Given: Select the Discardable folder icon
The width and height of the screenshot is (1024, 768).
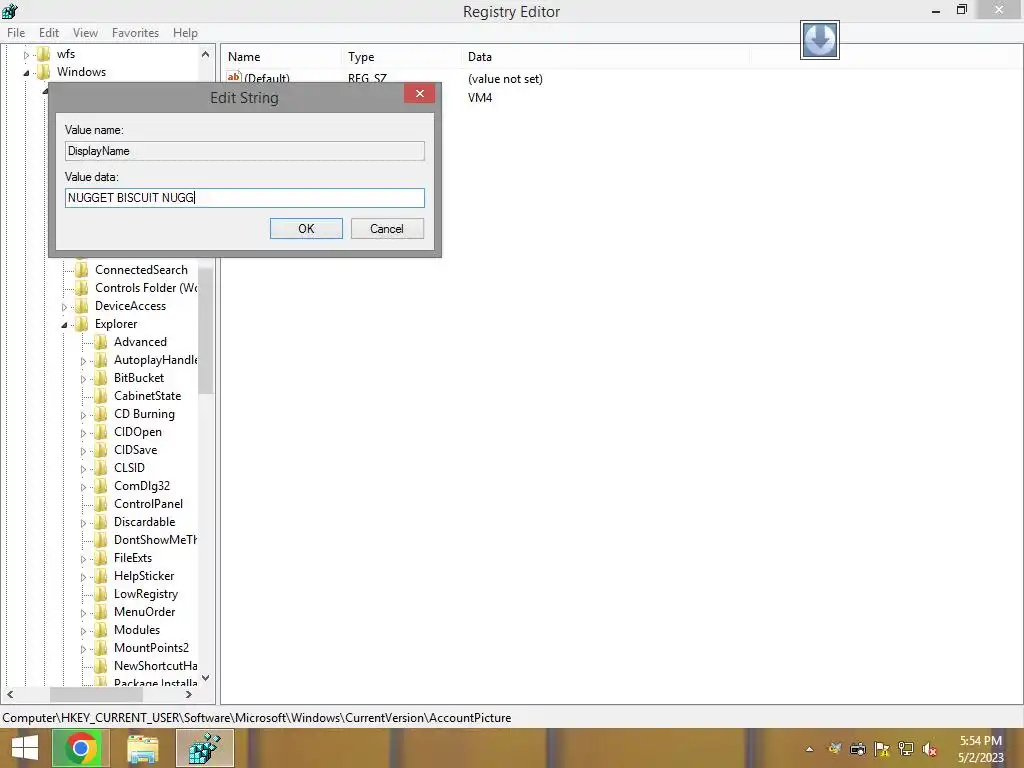Looking at the screenshot, I should click(101, 522).
